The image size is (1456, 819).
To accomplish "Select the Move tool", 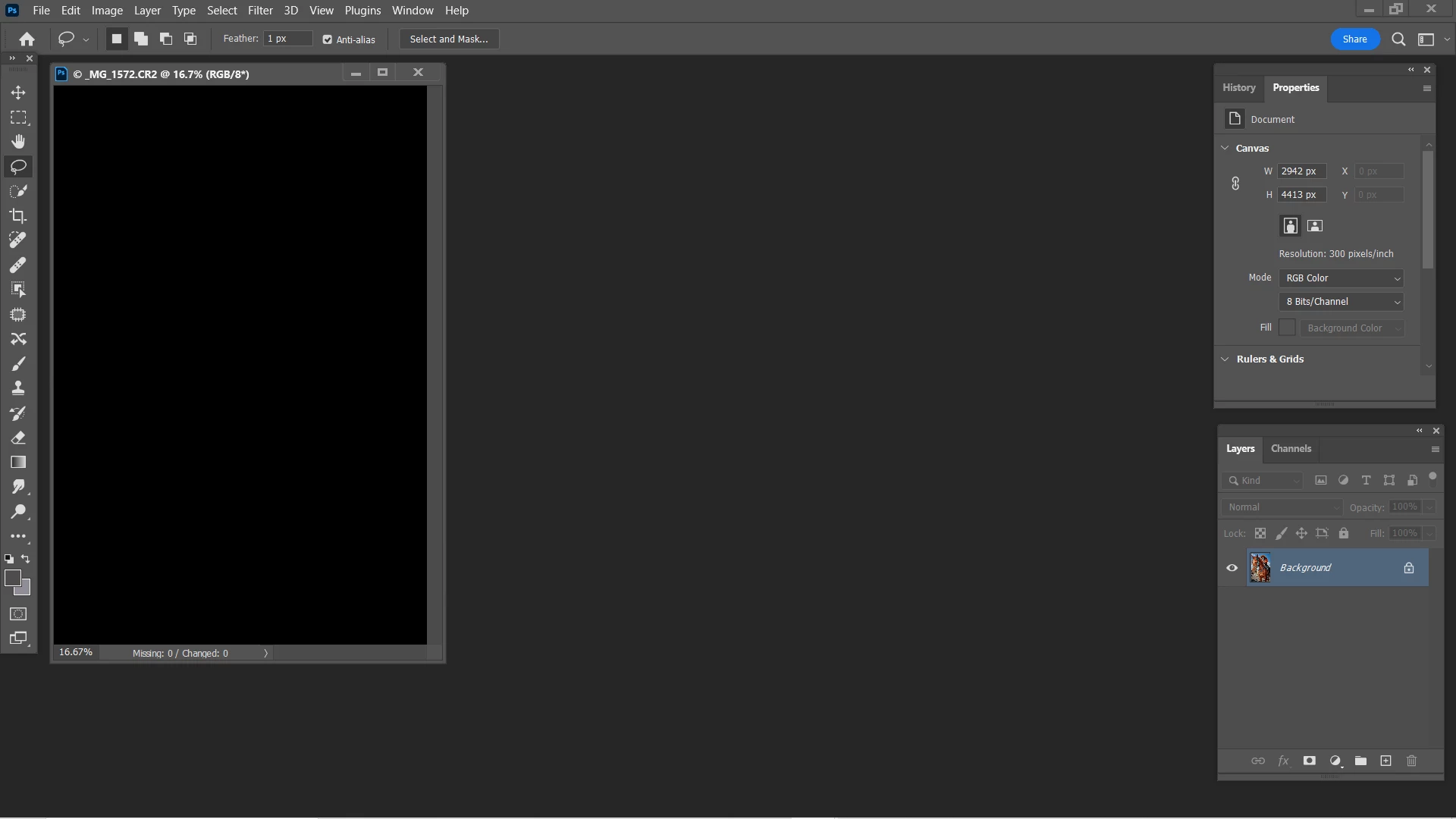I will (18, 93).
